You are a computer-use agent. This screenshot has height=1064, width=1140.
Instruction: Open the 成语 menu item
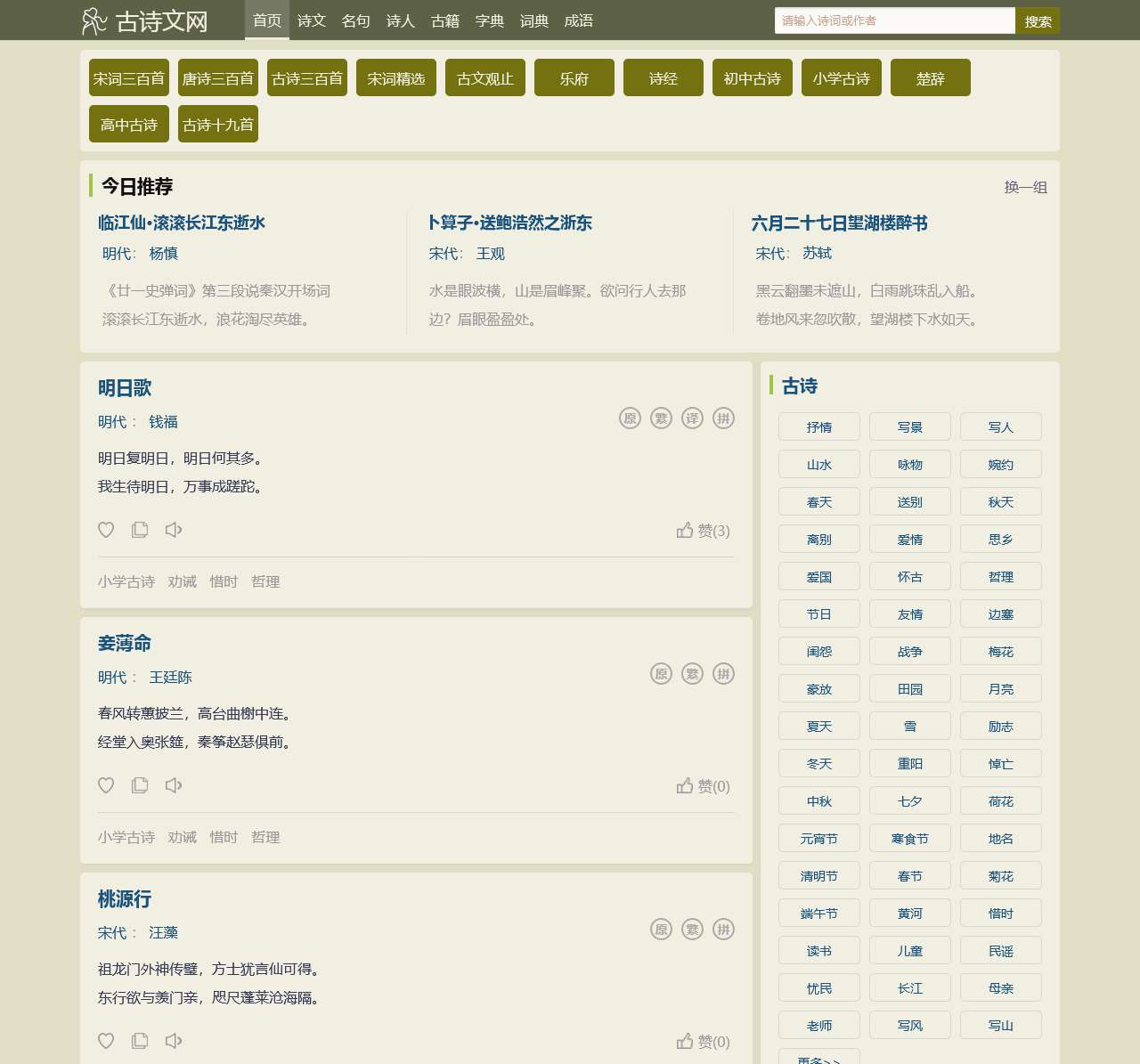click(x=579, y=20)
